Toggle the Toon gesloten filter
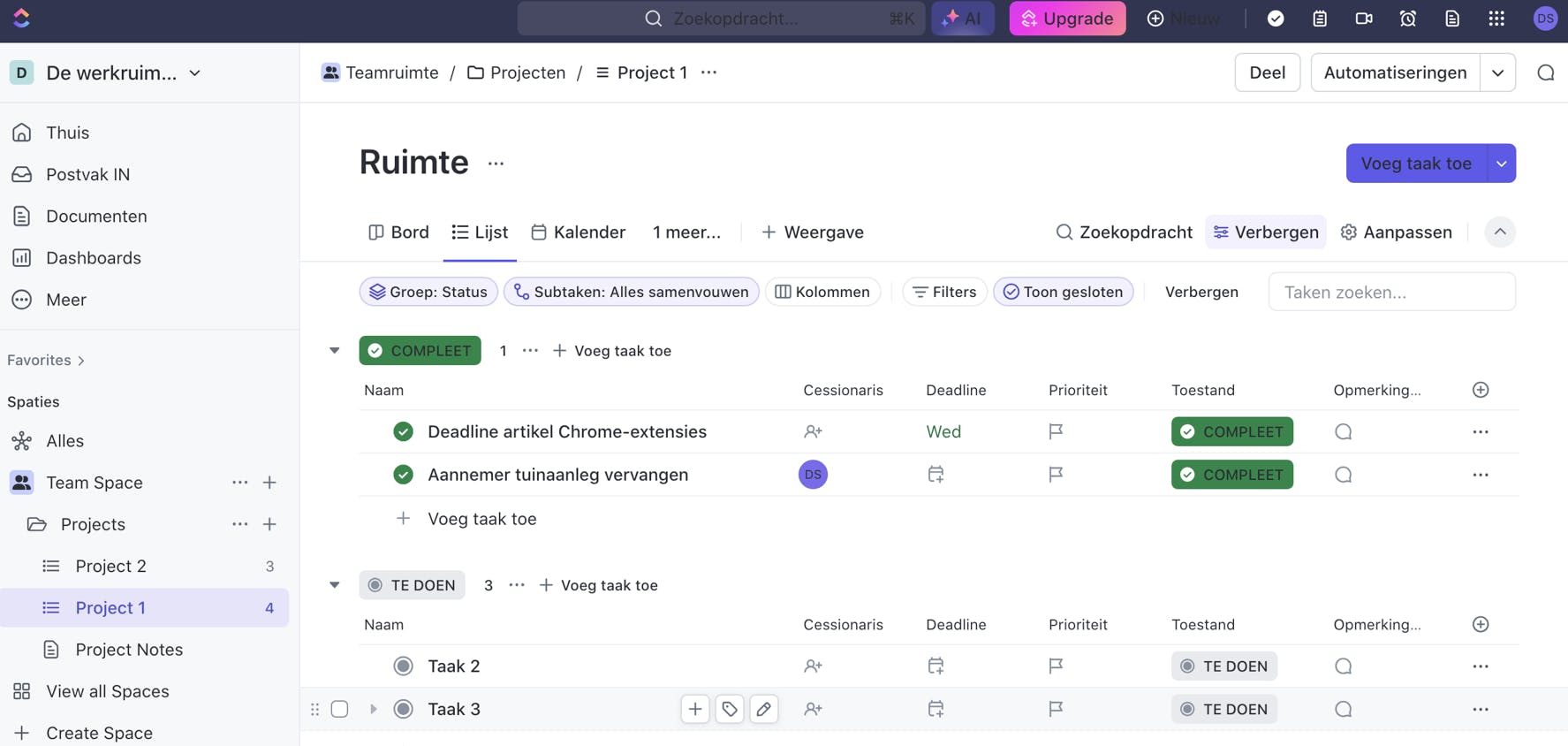Image resolution: width=1568 pixels, height=746 pixels. coord(1063,292)
